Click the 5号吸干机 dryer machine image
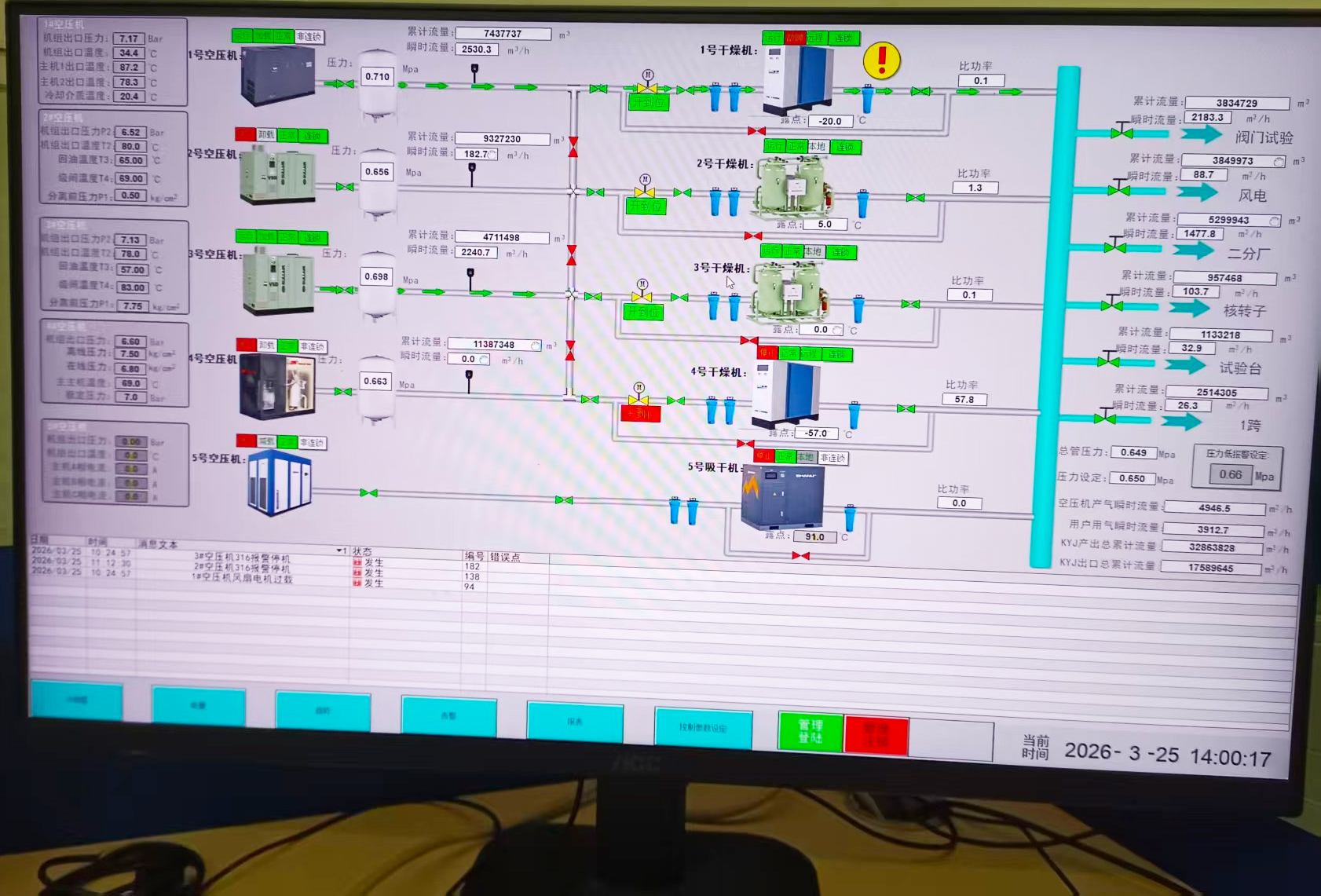Image resolution: width=1321 pixels, height=896 pixels. pyautogui.click(x=782, y=496)
